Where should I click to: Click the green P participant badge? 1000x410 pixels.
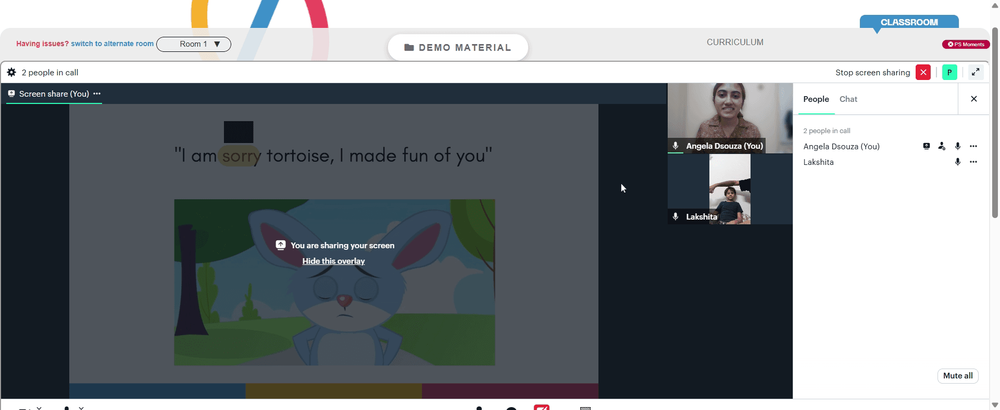[x=950, y=73]
